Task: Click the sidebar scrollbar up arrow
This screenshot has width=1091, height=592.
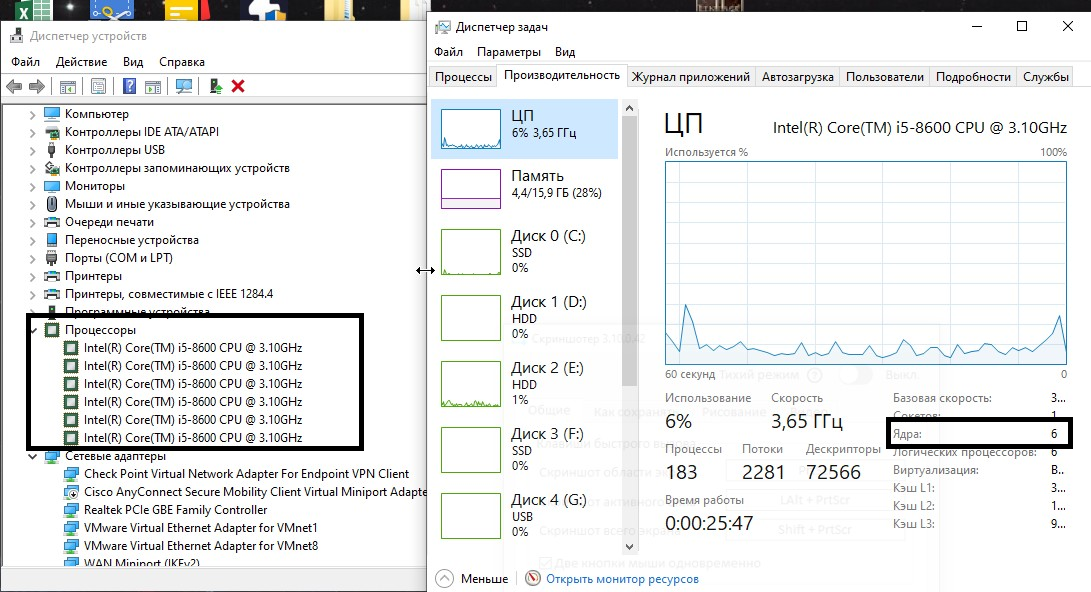Action: pyautogui.click(x=629, y=109)
